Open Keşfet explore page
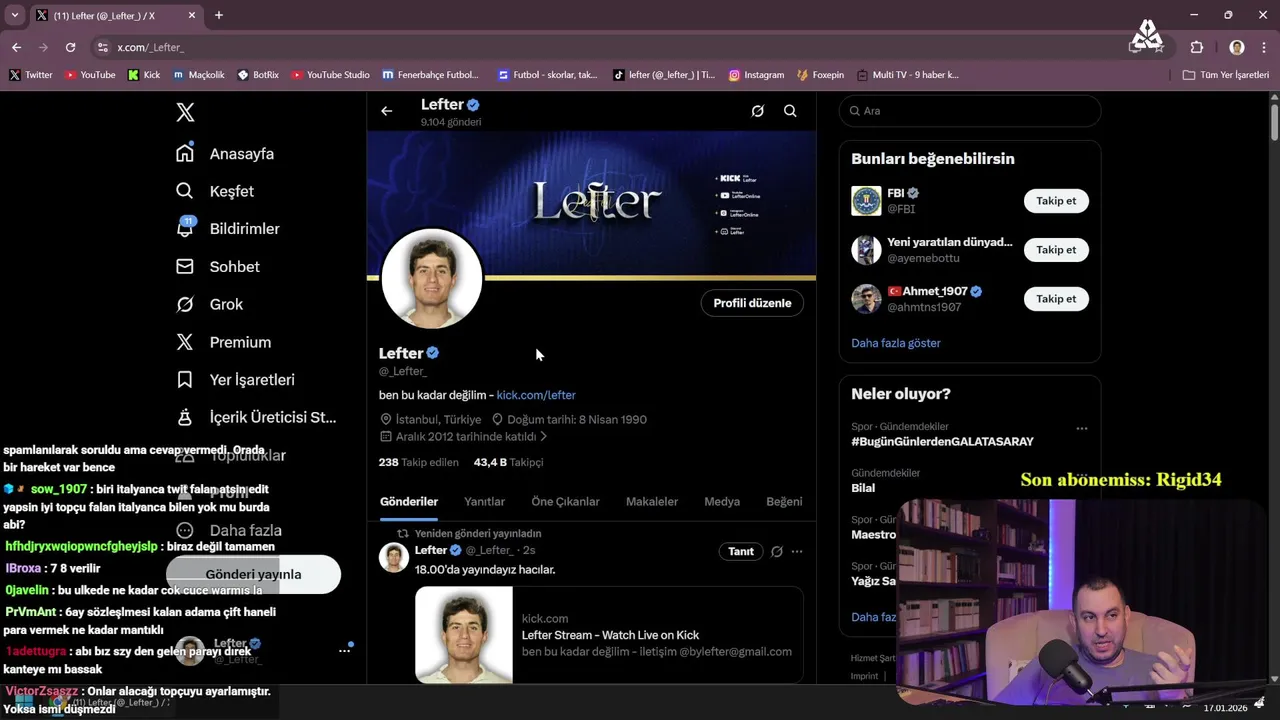Viewport: 1280px width, 720px height. click(215, 191)
